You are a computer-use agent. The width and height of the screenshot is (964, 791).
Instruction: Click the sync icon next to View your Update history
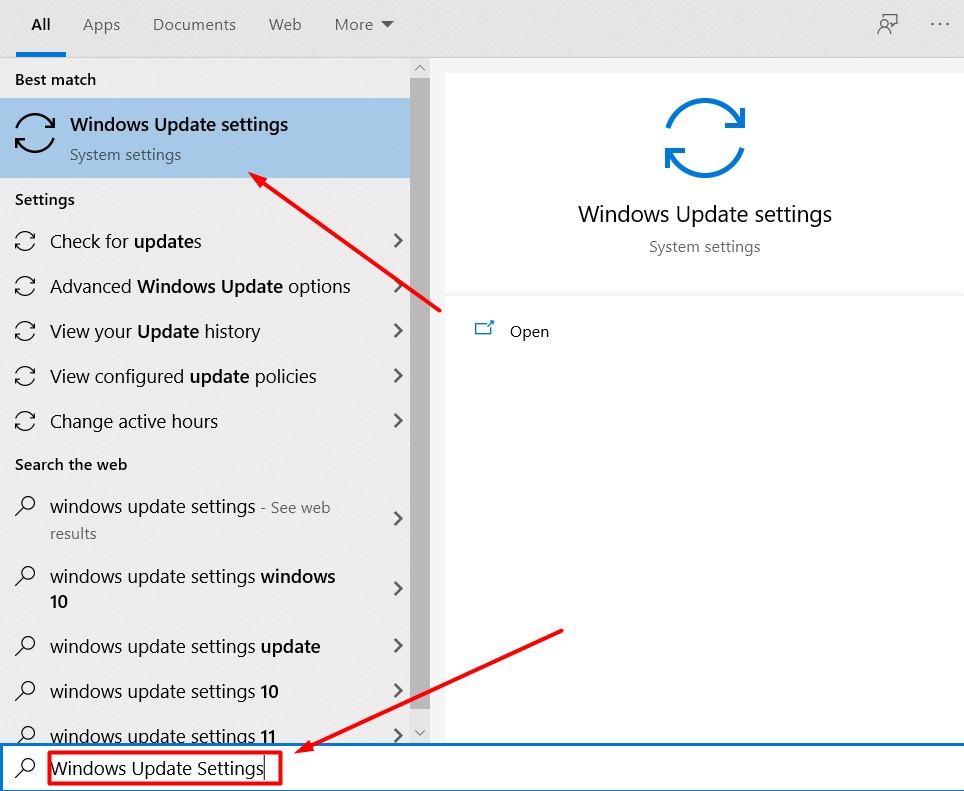[25, 331]
